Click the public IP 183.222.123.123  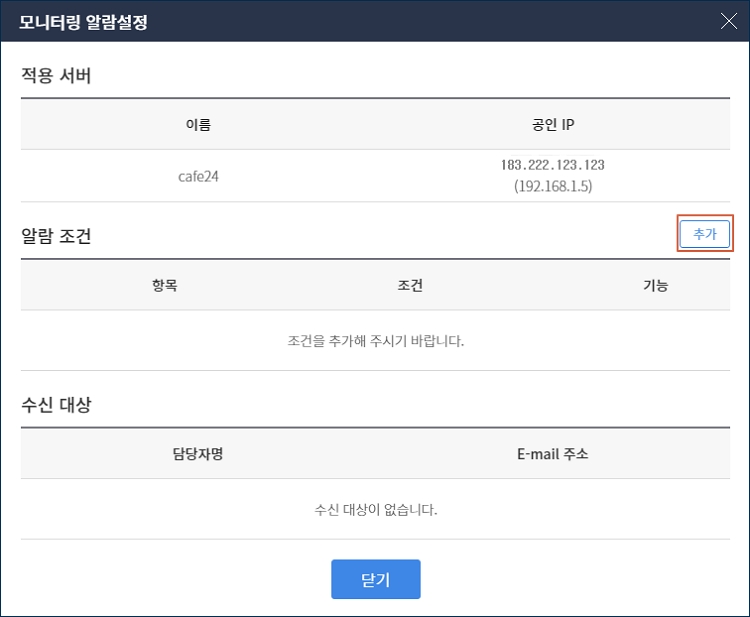point(553,165)
